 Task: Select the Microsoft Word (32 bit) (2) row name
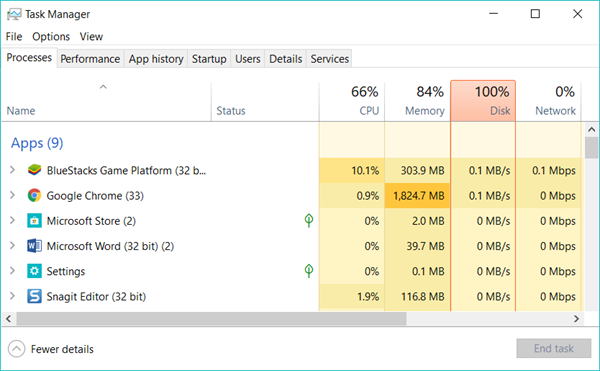110,246
